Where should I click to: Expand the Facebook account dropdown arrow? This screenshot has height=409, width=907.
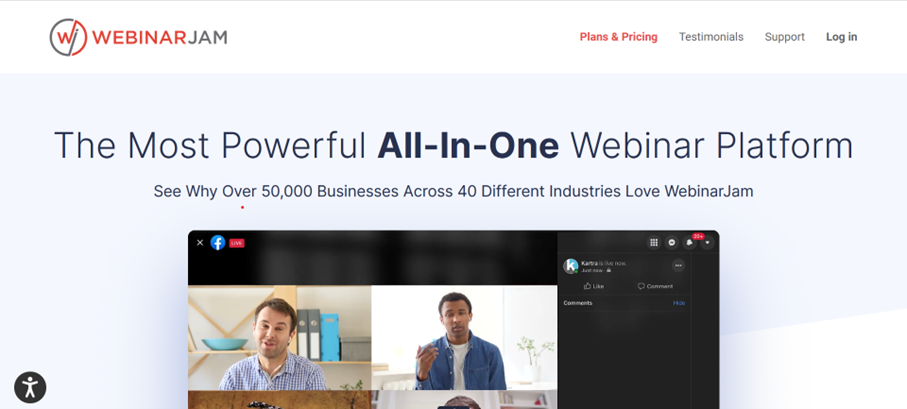pyautogui.click(x=707, y=242)
